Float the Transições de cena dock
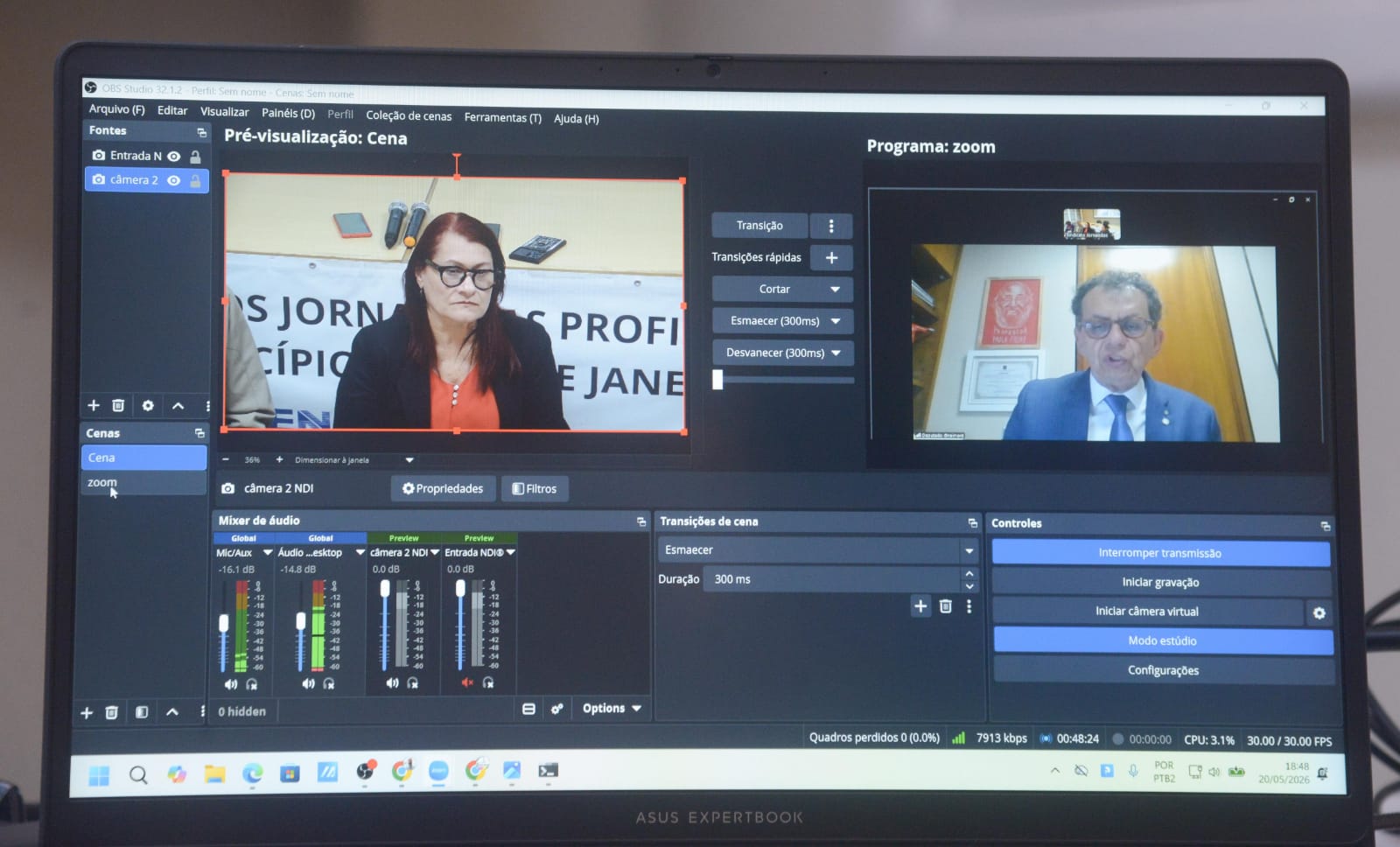The image size is (1400, 847). click(973, 523)
